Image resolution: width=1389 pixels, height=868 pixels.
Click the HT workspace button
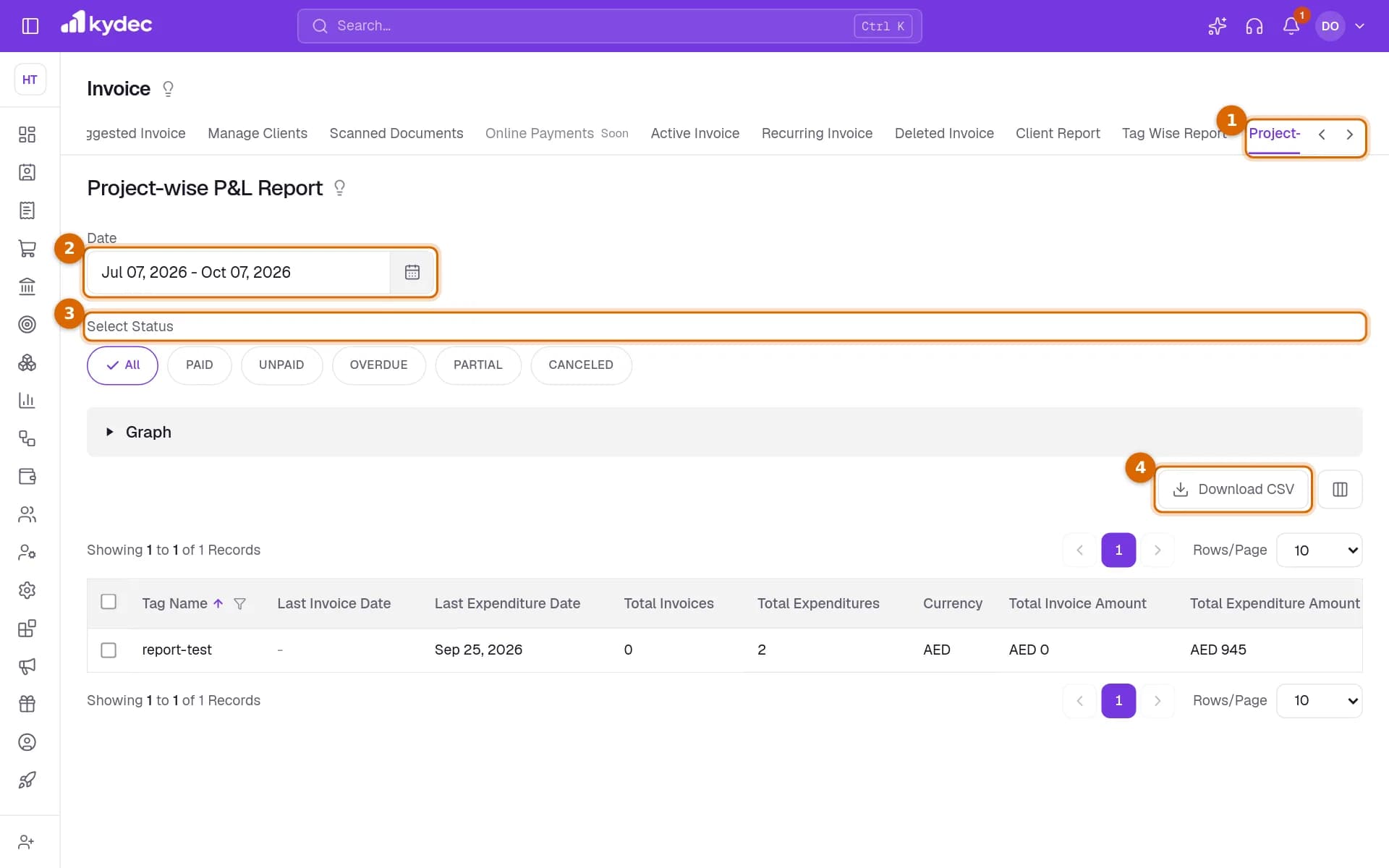click(x=30, y=80)
